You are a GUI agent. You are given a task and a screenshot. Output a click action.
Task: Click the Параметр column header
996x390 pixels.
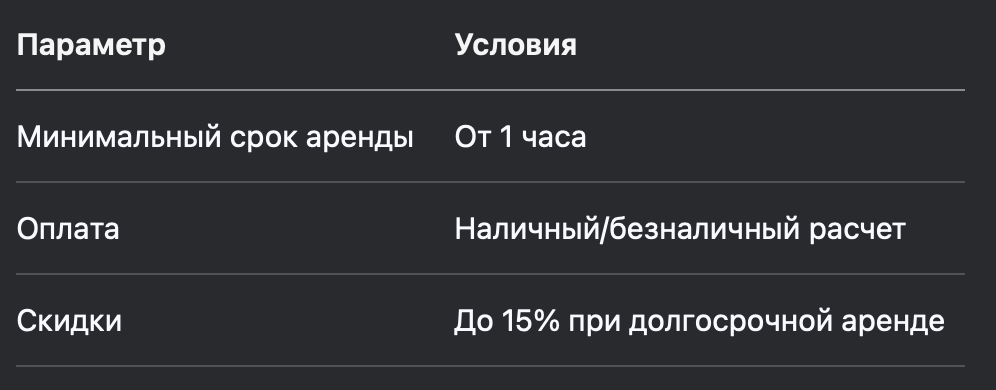(91, 46)
